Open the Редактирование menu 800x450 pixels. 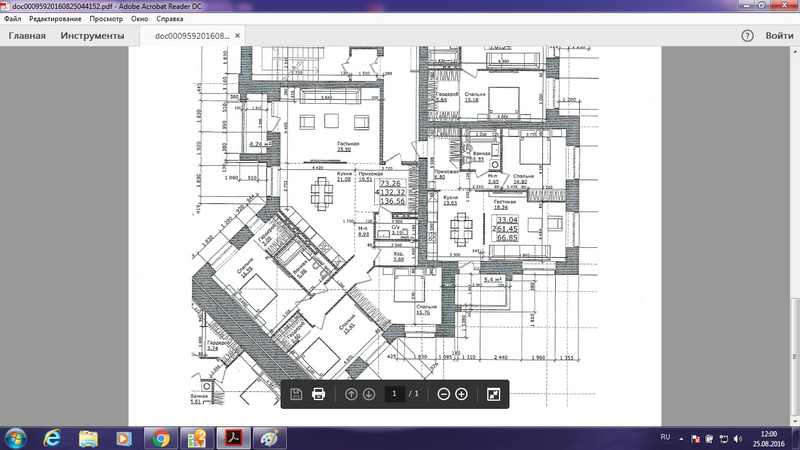[56, 18]
